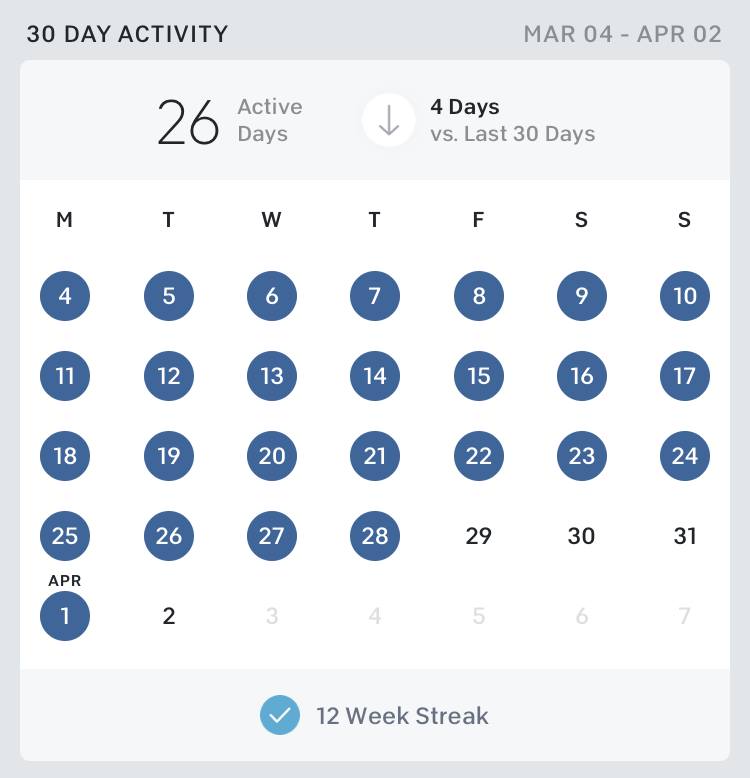This screenshot has height=778, width=750.
Task: Tap the 4 Days vs. Last 30 Days text
Action: (513, 120)
